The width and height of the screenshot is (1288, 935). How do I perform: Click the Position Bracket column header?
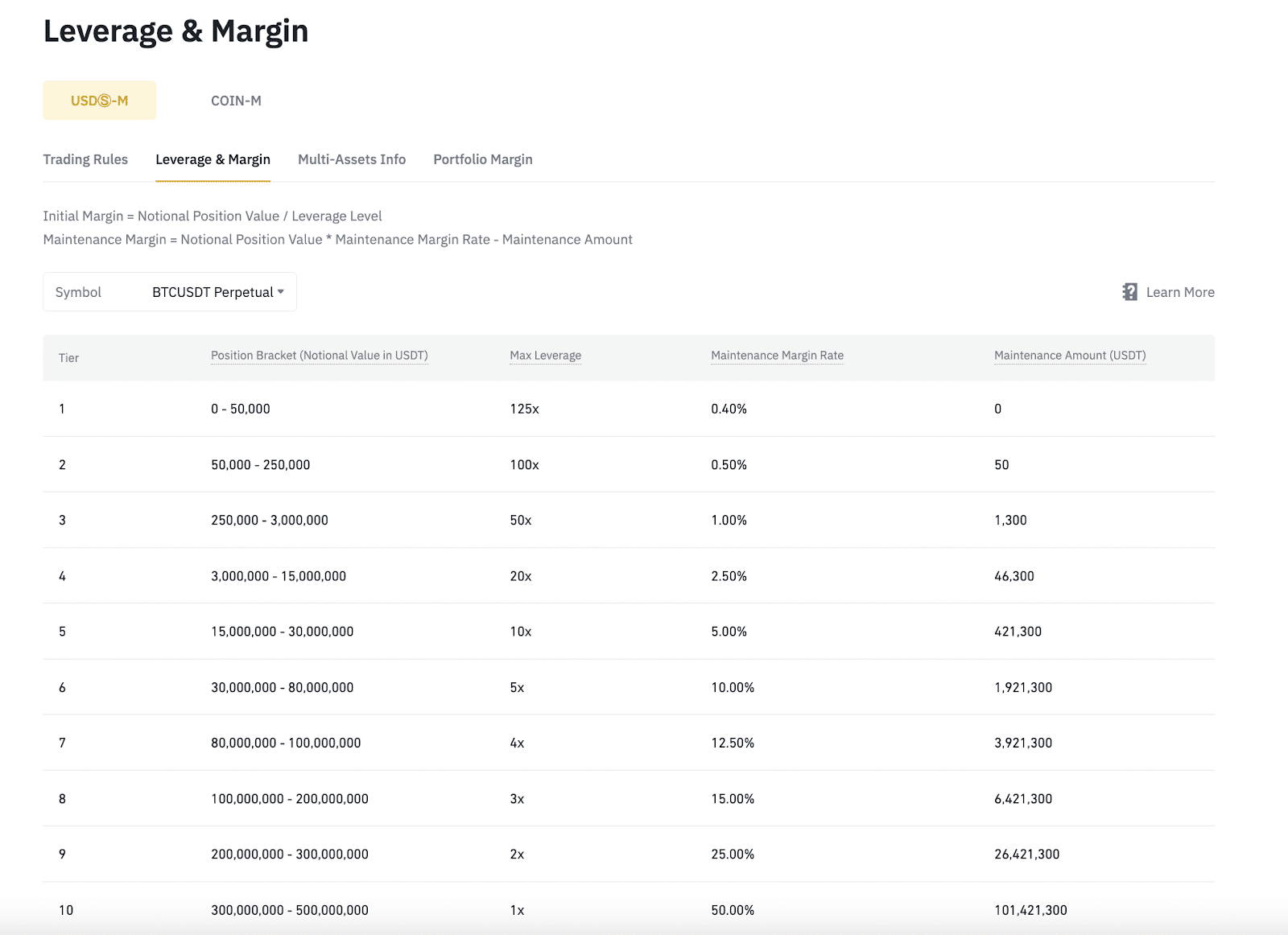(319, 356)
